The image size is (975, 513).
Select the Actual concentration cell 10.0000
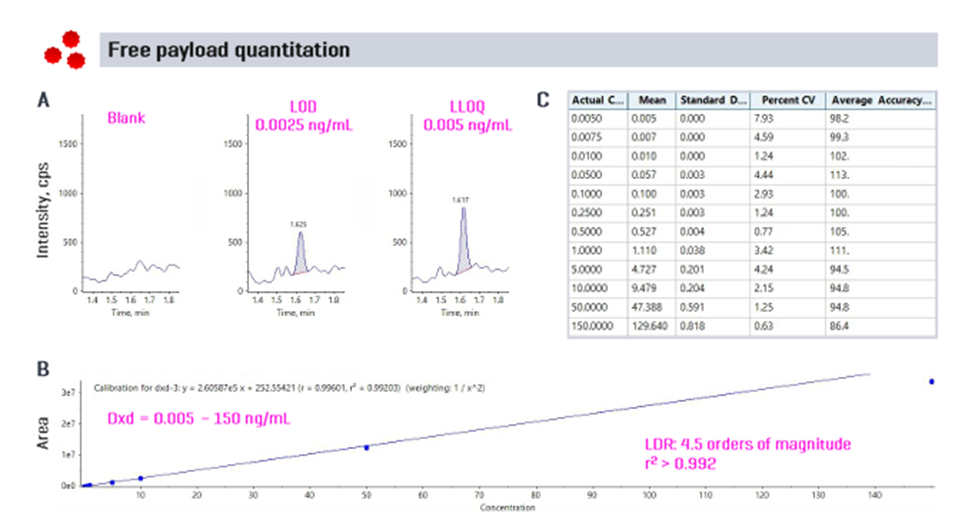click(x=589, y=288)
